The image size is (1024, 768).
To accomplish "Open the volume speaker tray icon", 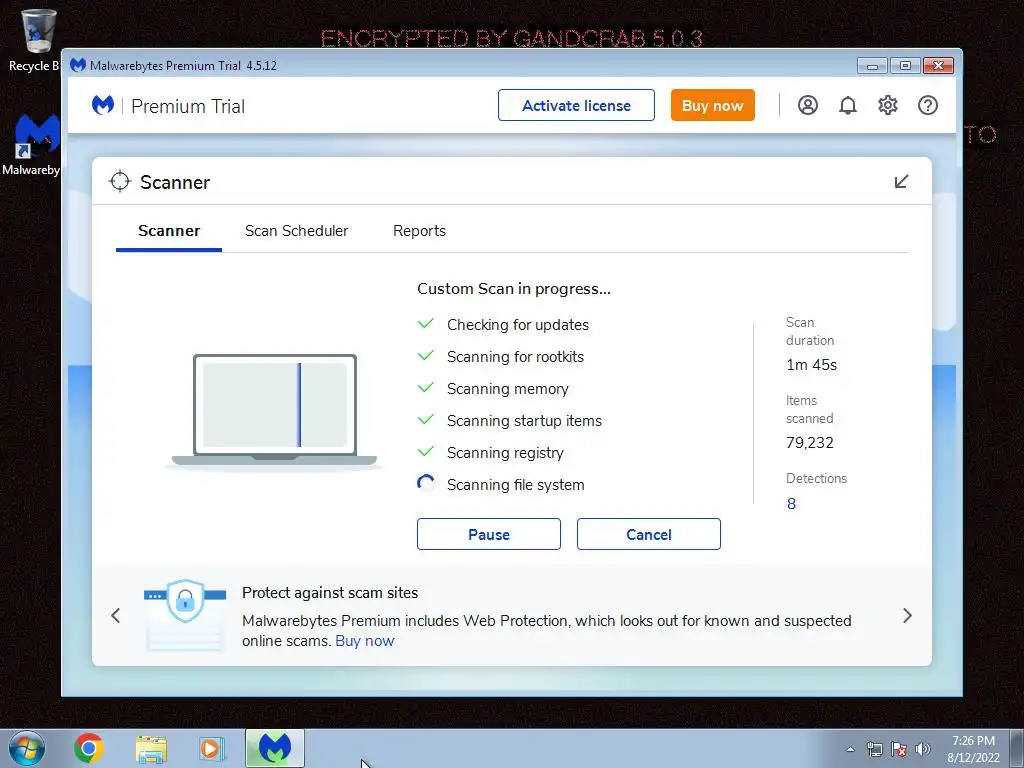I will click(923, 750).
